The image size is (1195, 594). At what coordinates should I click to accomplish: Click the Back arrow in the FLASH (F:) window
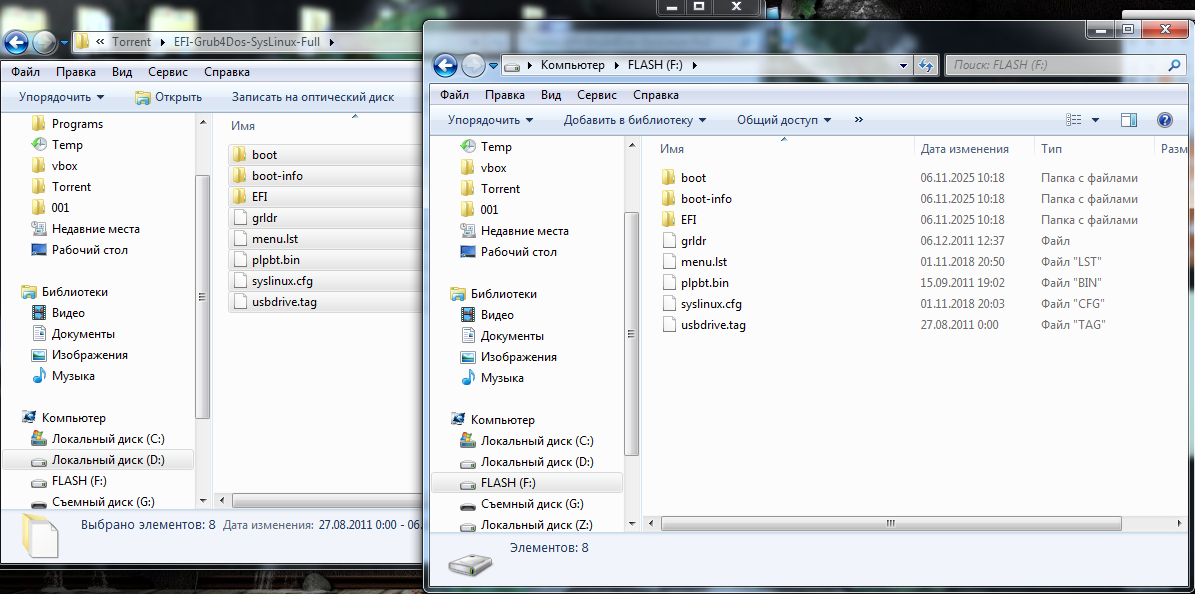pos(446,66)
